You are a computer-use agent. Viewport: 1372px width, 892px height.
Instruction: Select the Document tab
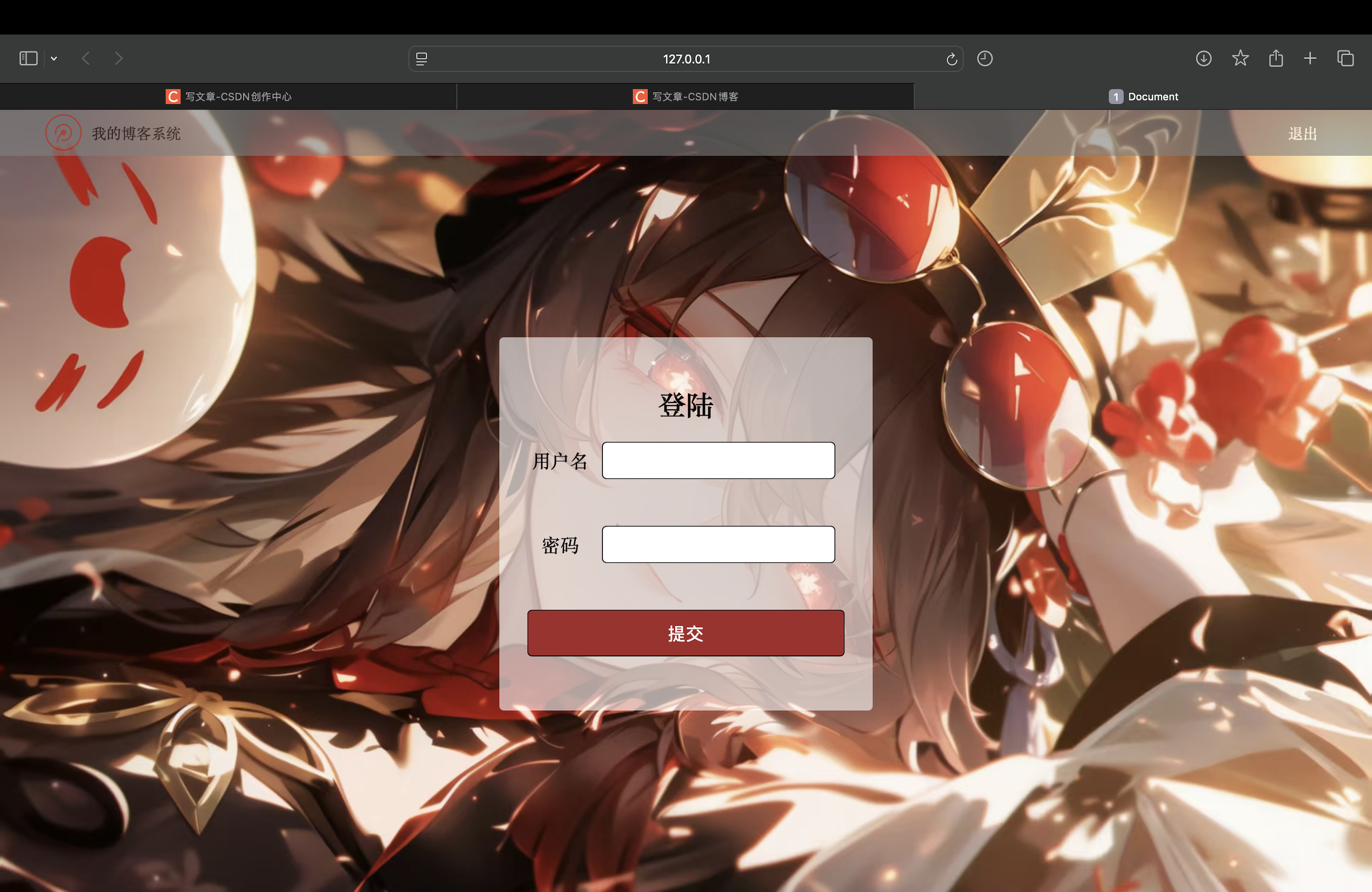[1143, 96]
